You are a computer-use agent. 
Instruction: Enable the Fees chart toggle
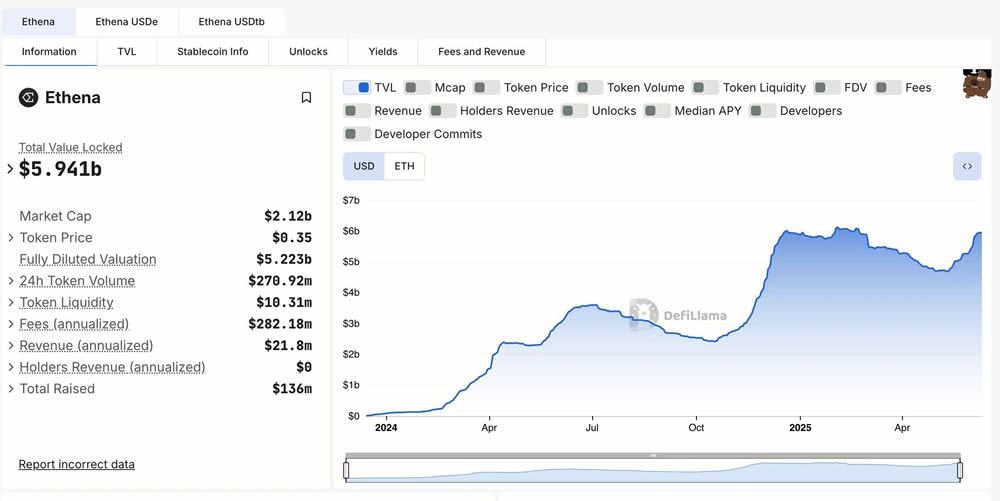888,88
